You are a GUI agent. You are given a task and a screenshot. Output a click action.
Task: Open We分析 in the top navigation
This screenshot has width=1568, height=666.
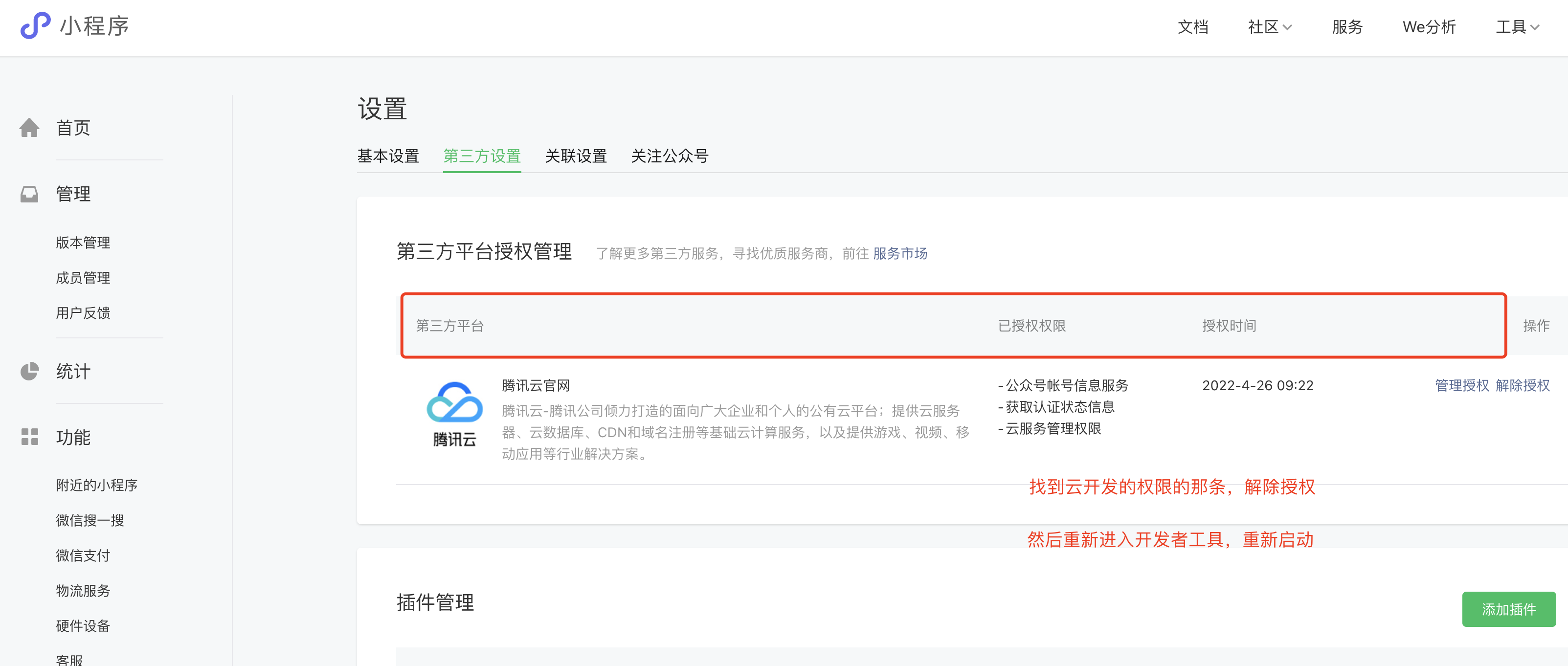[x=1429, y=27]
